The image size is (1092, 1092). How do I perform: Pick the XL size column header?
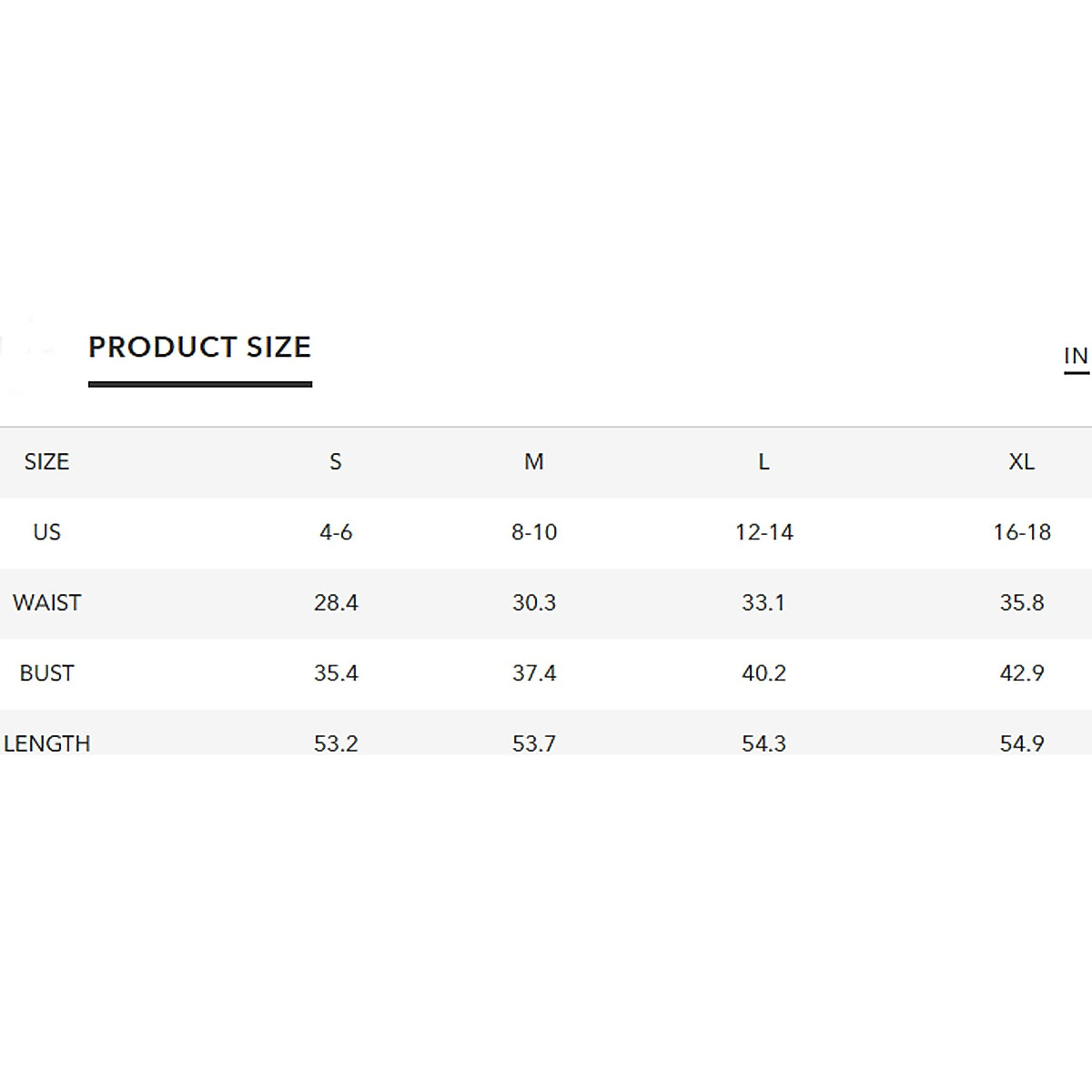(1021, 462)
